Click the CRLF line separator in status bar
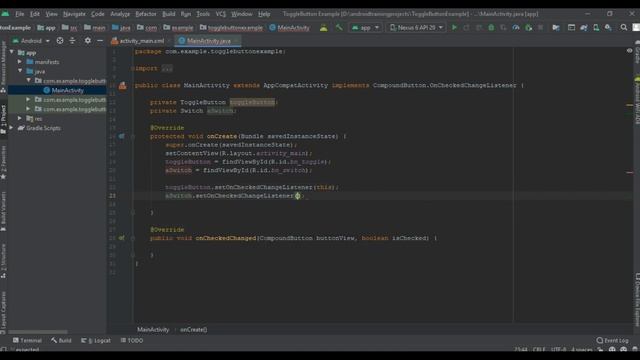This screenshot has height=360, width=640. coord(539,349)
